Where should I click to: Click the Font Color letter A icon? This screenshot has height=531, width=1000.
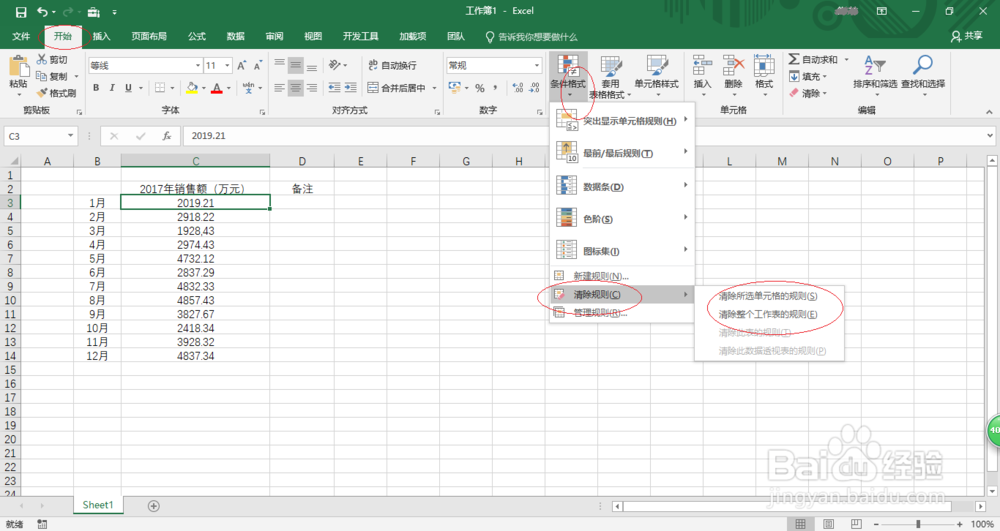217,87
